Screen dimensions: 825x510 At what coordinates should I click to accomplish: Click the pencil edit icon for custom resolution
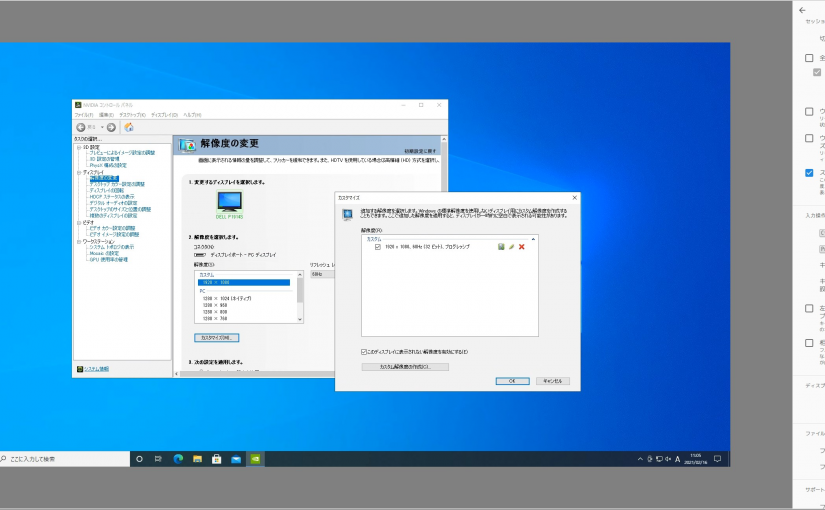click(x=512, y=246)
